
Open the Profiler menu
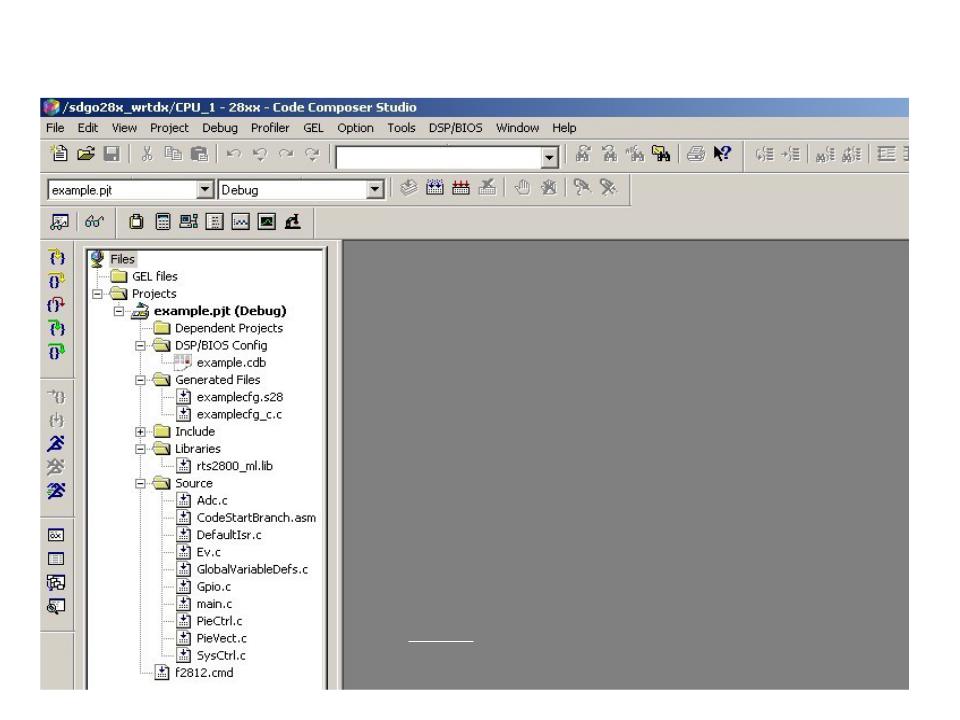270,128
